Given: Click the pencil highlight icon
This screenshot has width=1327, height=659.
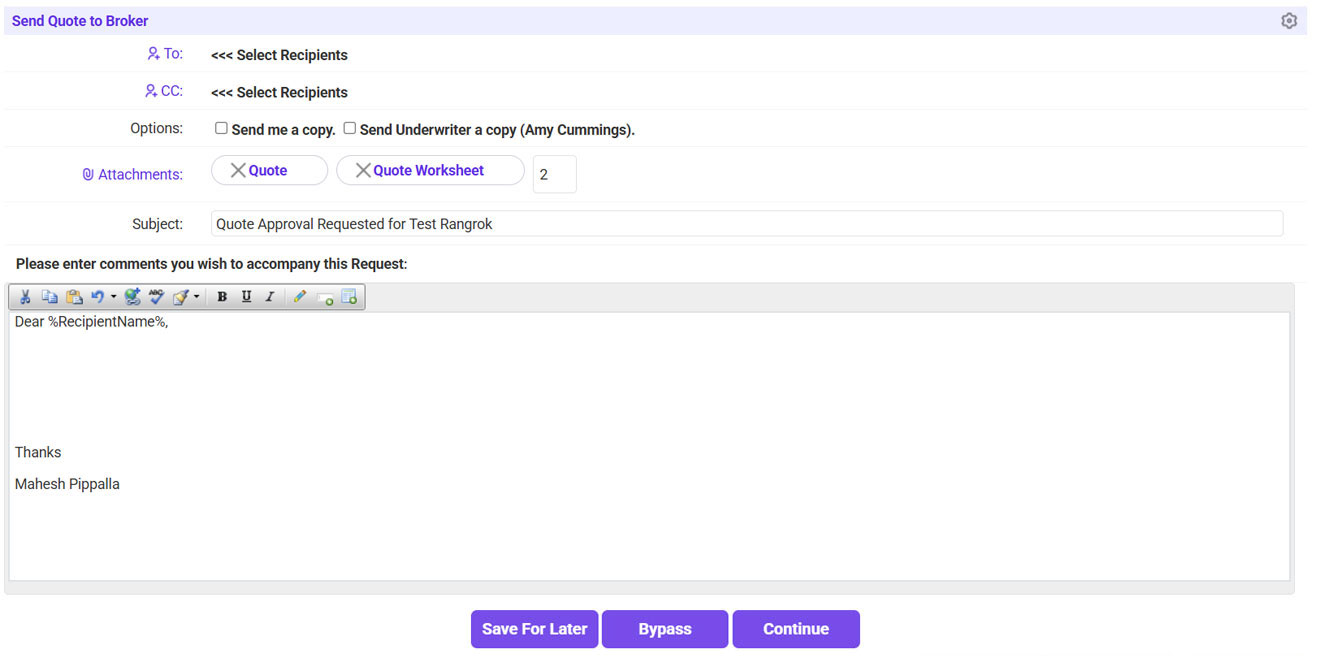Looking at the screenshot, I should click(x=299, y=297).
